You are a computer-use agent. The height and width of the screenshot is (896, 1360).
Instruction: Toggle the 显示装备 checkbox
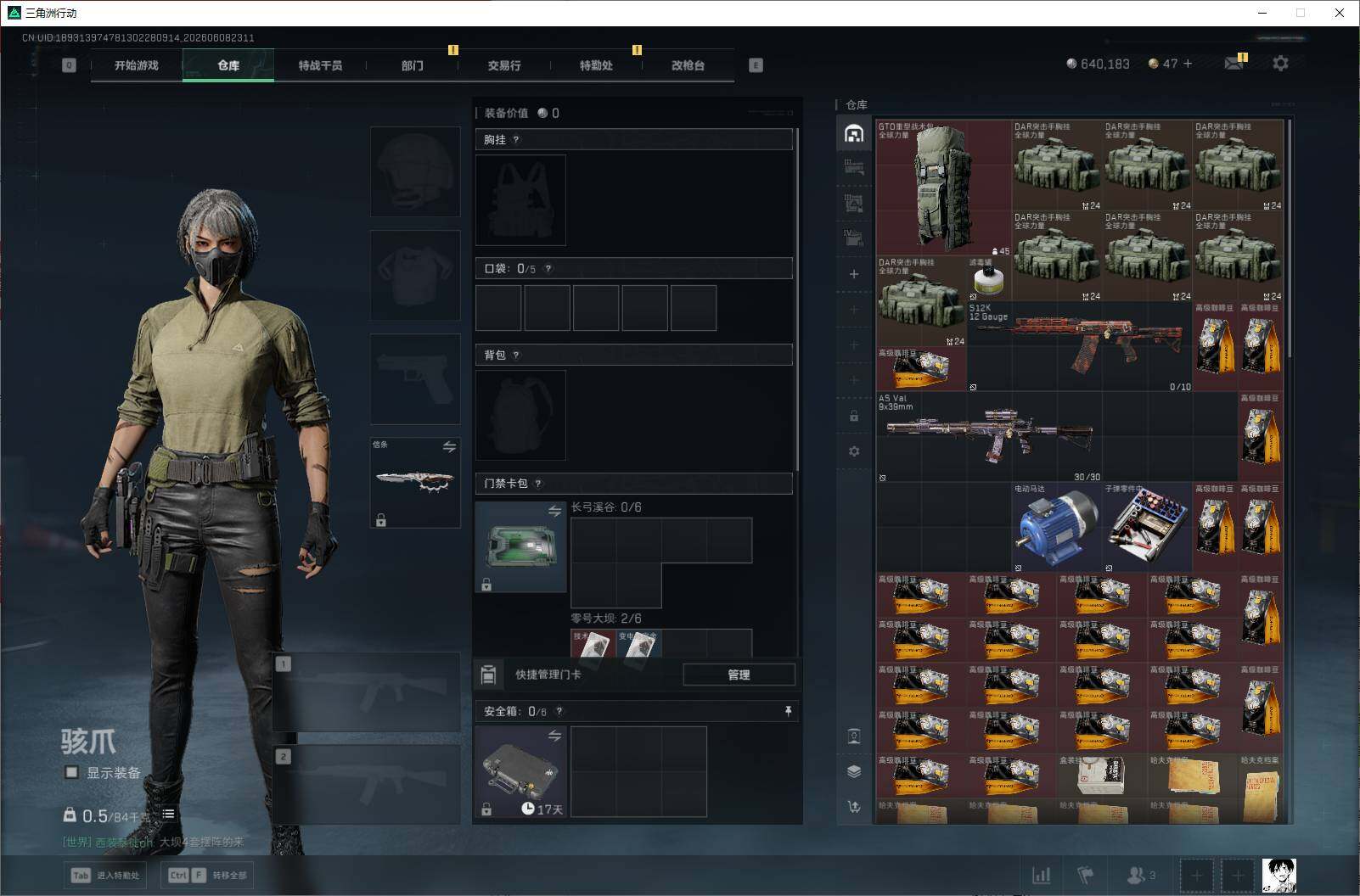[72, 772]
